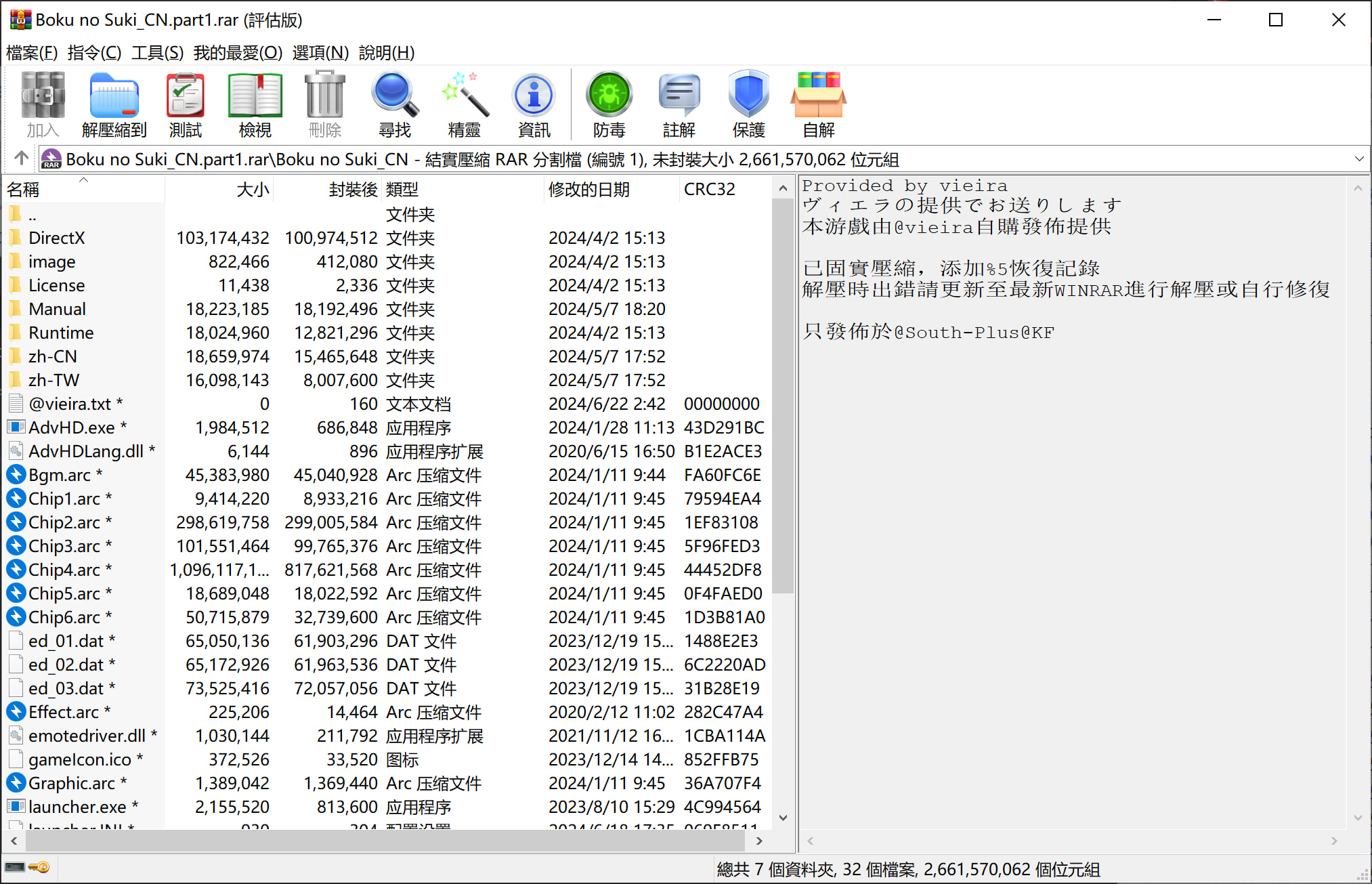
Task: Sort by the 名稱 column header
Action: point(24,190)
